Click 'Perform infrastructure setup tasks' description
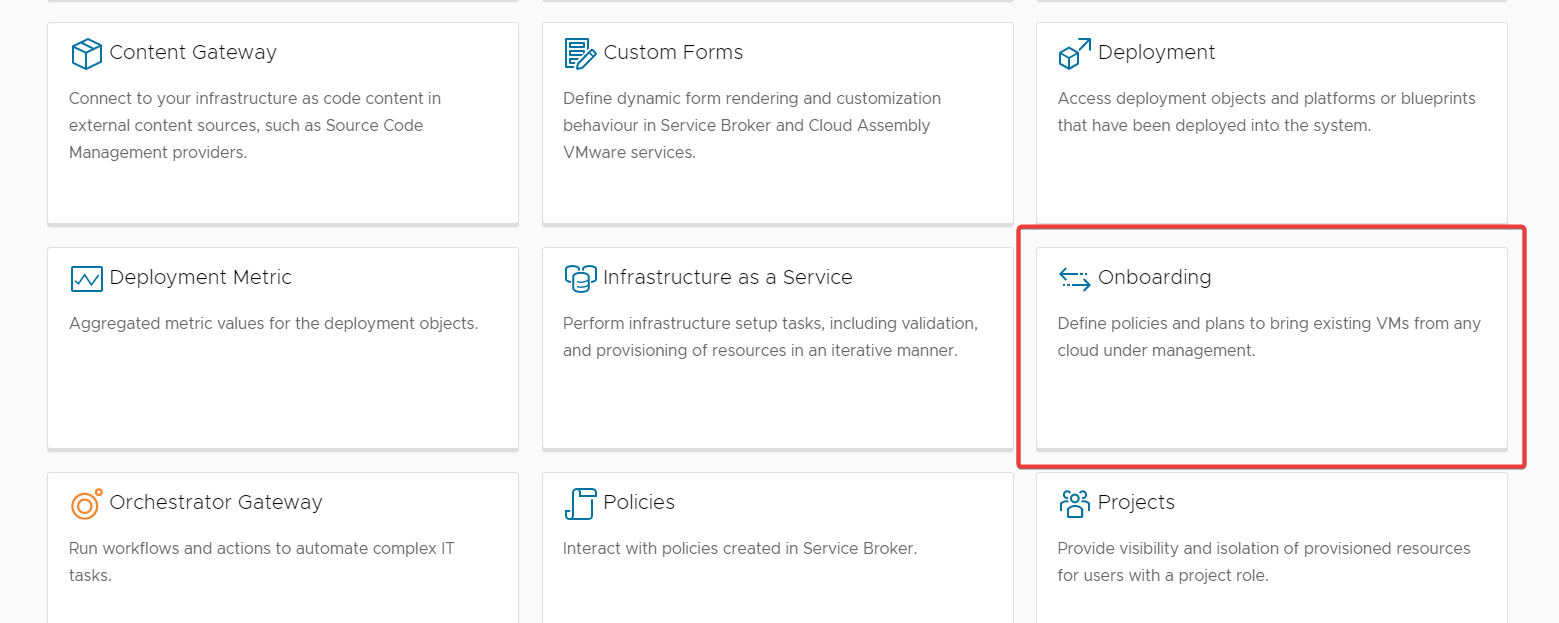 pos(770,337)
